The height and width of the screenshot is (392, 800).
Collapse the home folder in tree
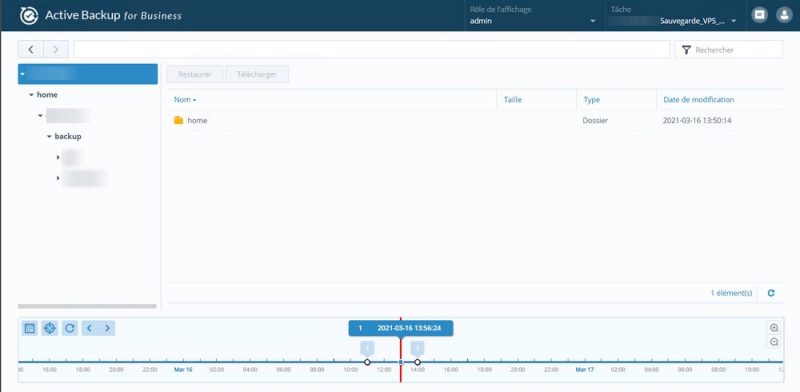[31, 95]
